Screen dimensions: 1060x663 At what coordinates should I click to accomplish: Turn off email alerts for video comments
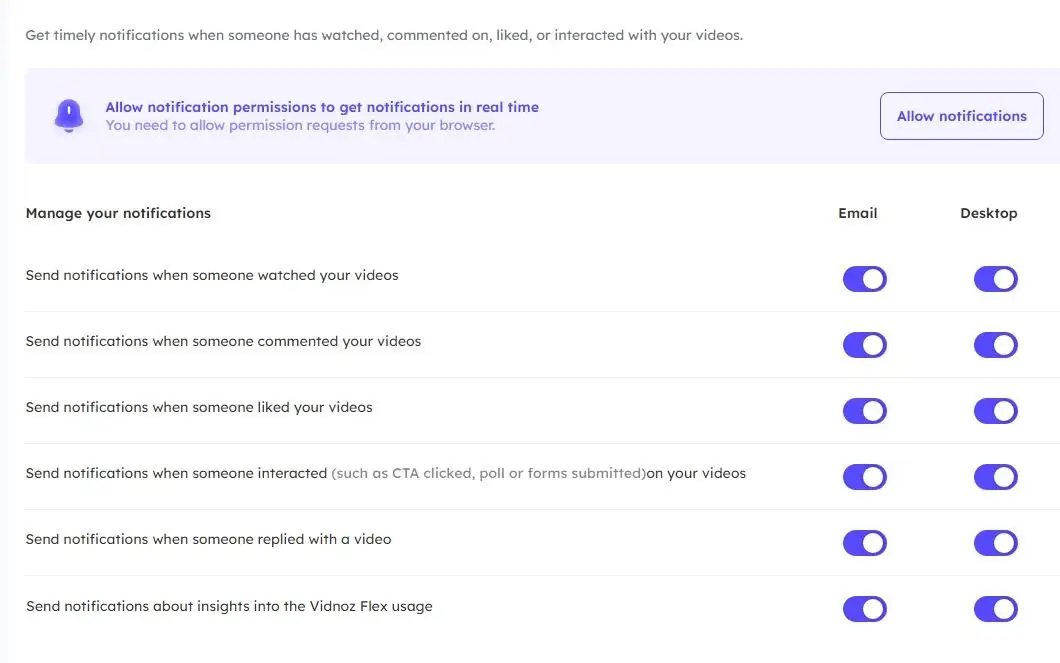pyautogui.click(x=864, y=345)
